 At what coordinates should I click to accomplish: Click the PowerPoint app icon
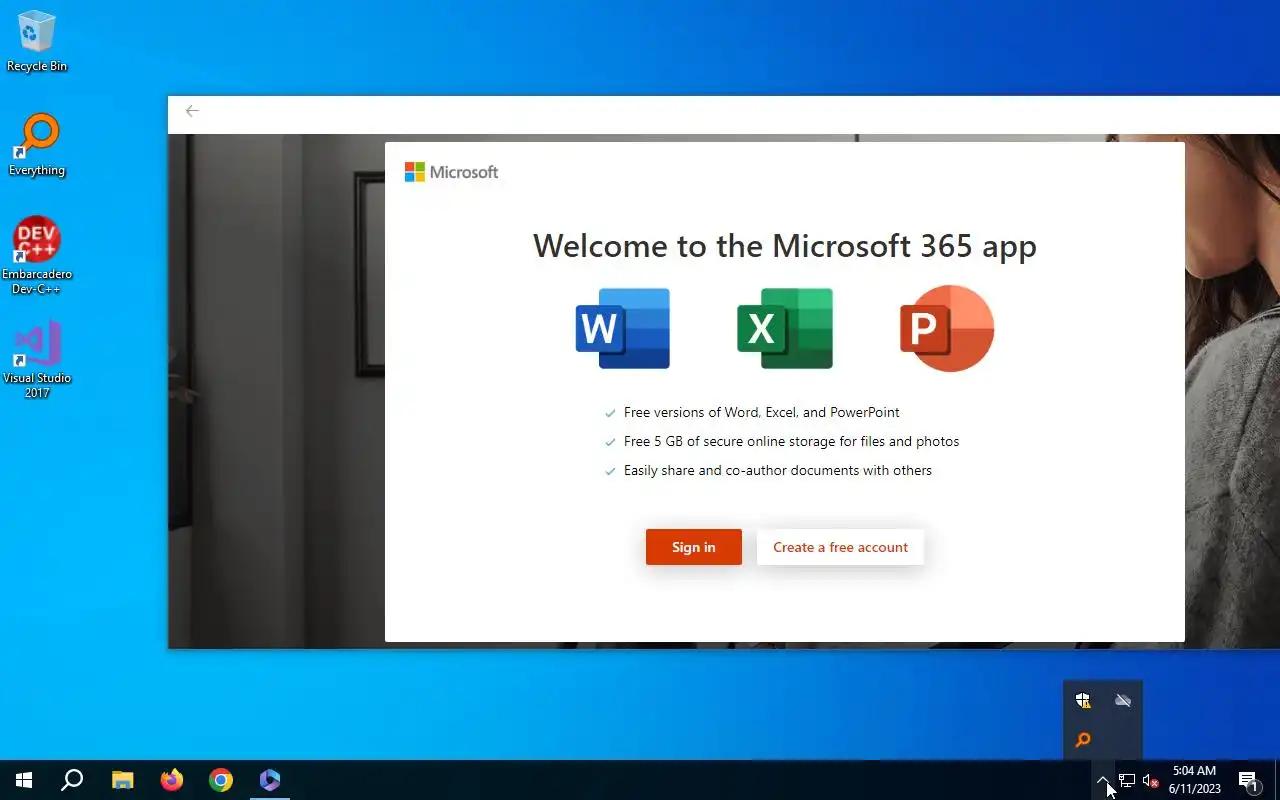point(947,328)
